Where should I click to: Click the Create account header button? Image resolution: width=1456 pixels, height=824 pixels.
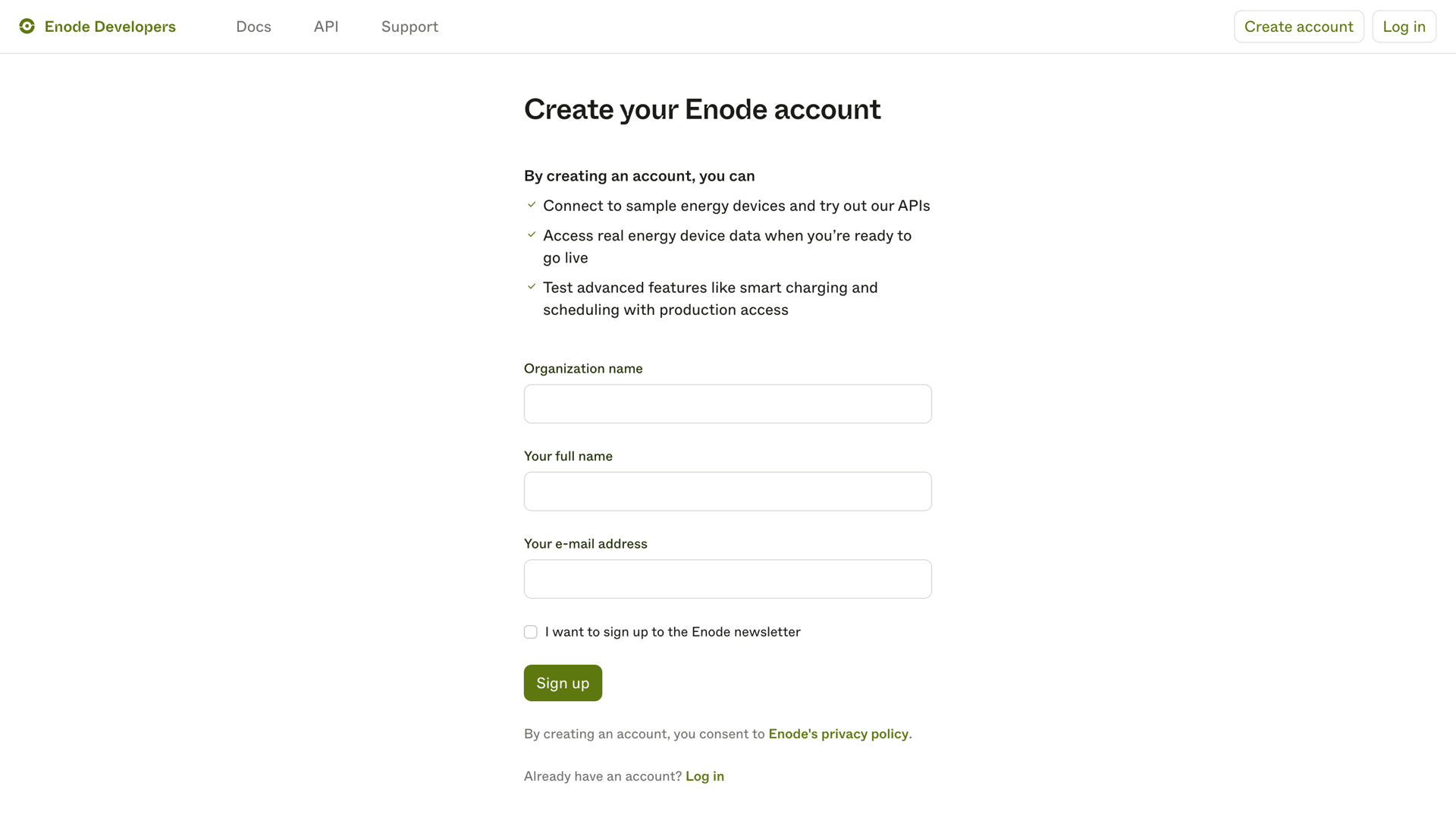point(1298,26)
